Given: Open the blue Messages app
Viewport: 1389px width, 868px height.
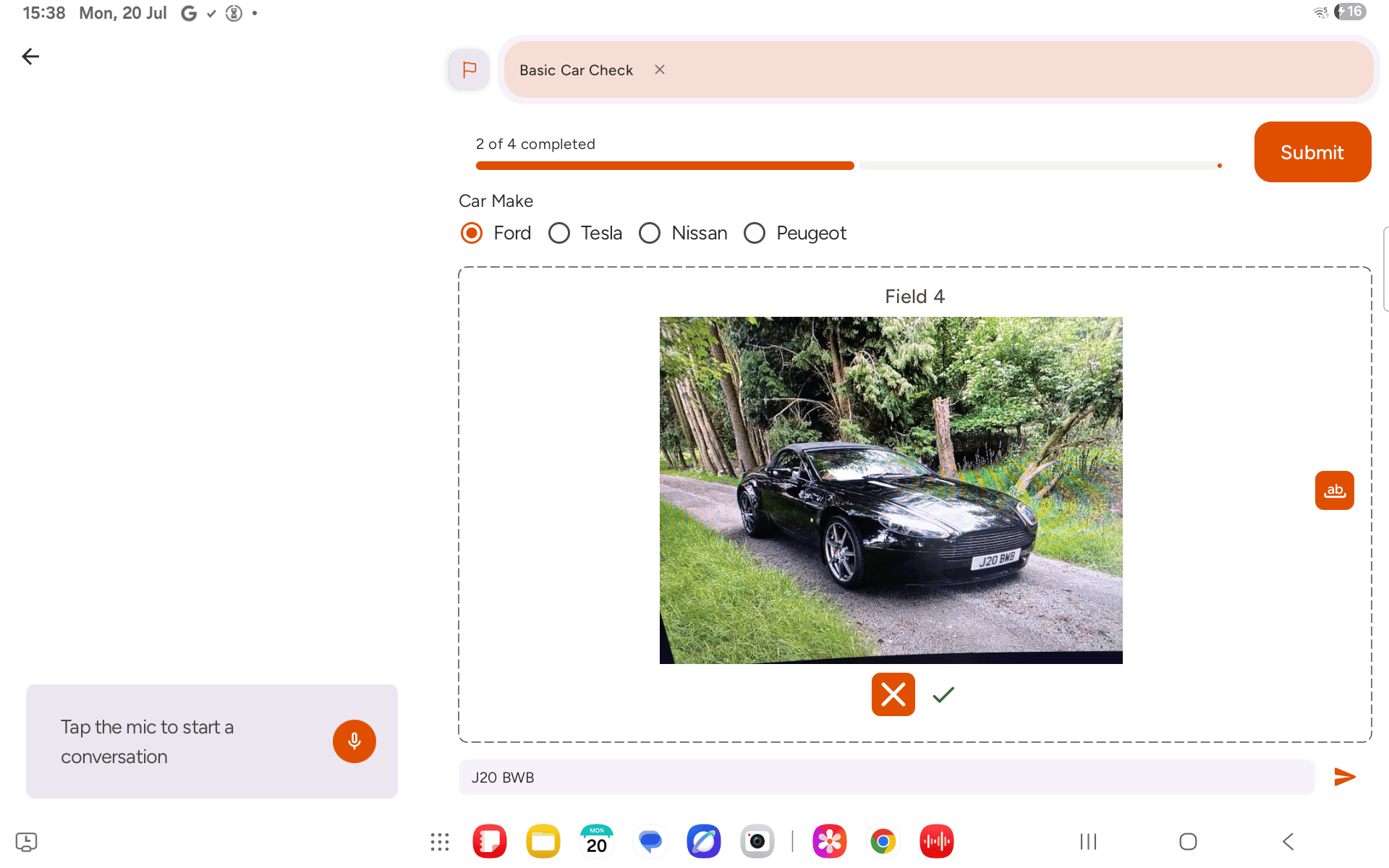Looking at the screenshot, I should (650, 841).
